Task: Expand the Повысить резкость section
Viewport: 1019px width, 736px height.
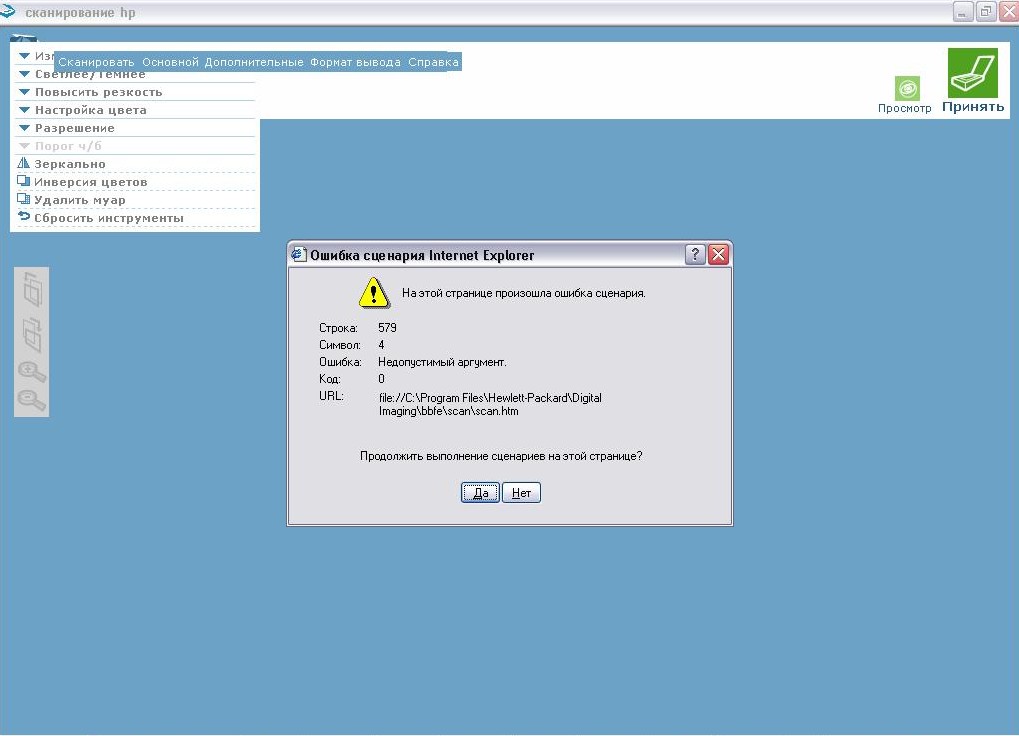Action: (135, 92)
